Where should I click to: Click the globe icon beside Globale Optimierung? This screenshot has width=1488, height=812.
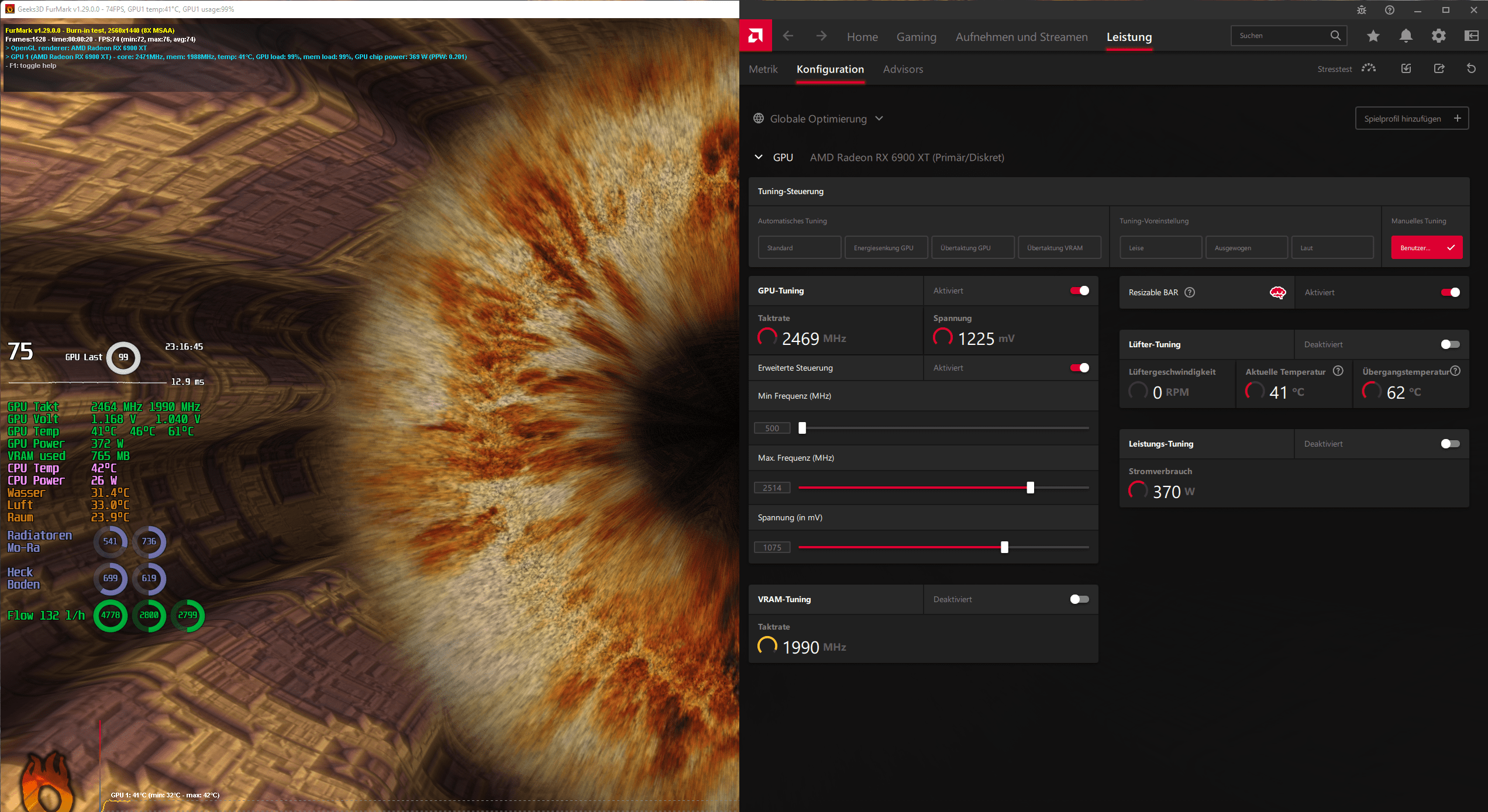(759, 118)
